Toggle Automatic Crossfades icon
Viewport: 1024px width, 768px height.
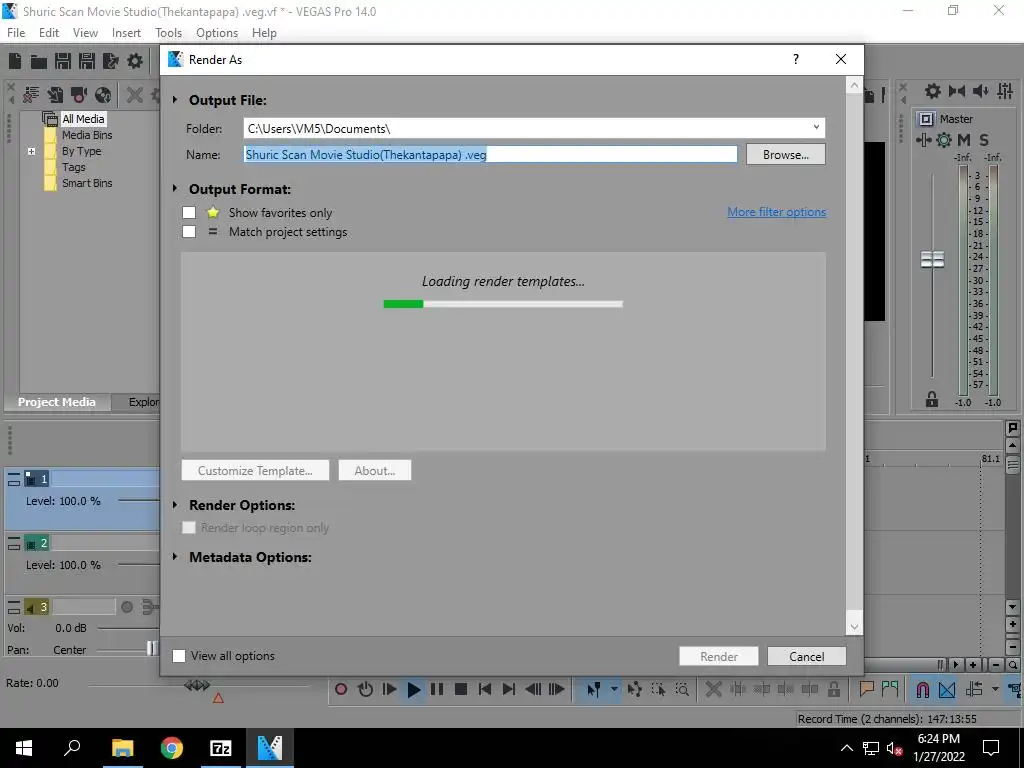click(947, 689)
